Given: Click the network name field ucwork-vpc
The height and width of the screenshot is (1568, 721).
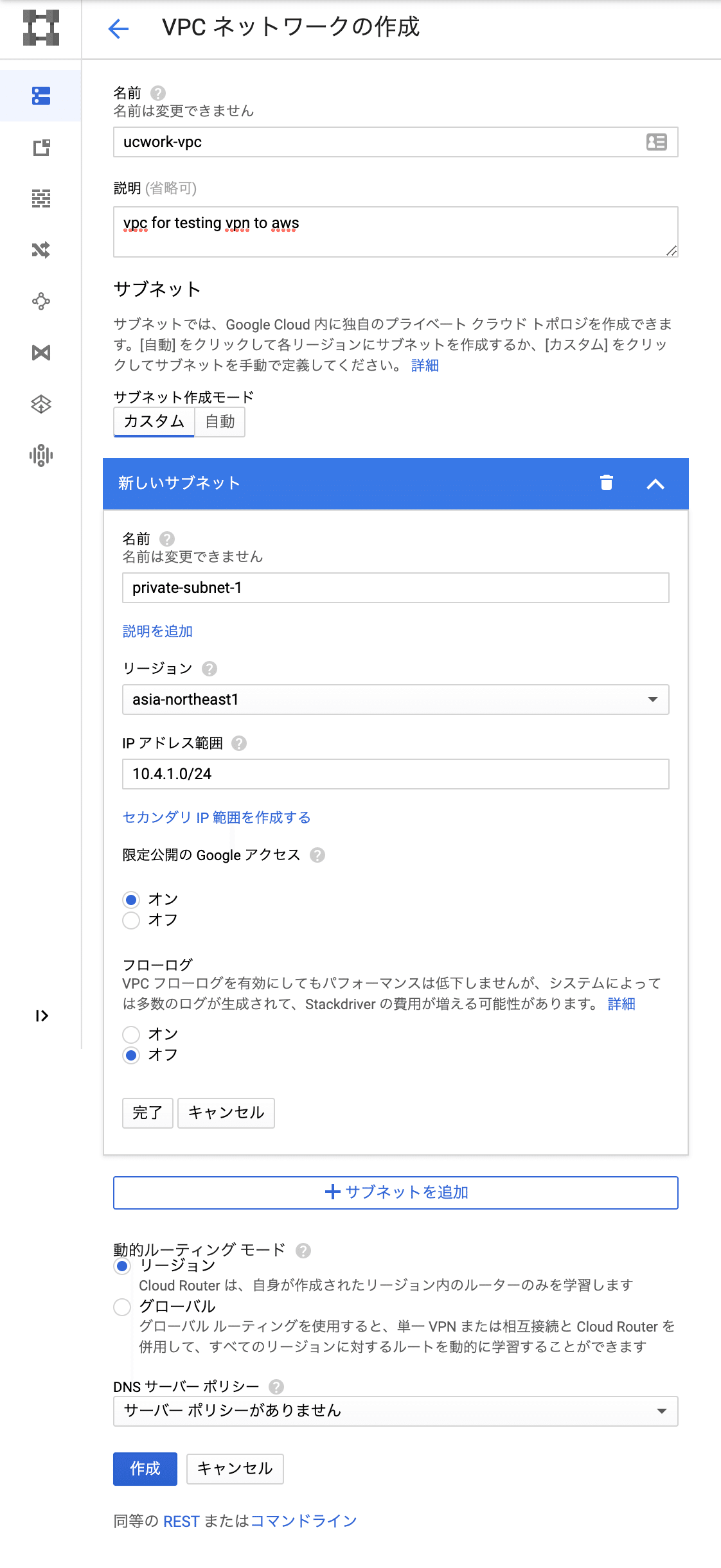Looking at the screenshot, I should 396,142.
